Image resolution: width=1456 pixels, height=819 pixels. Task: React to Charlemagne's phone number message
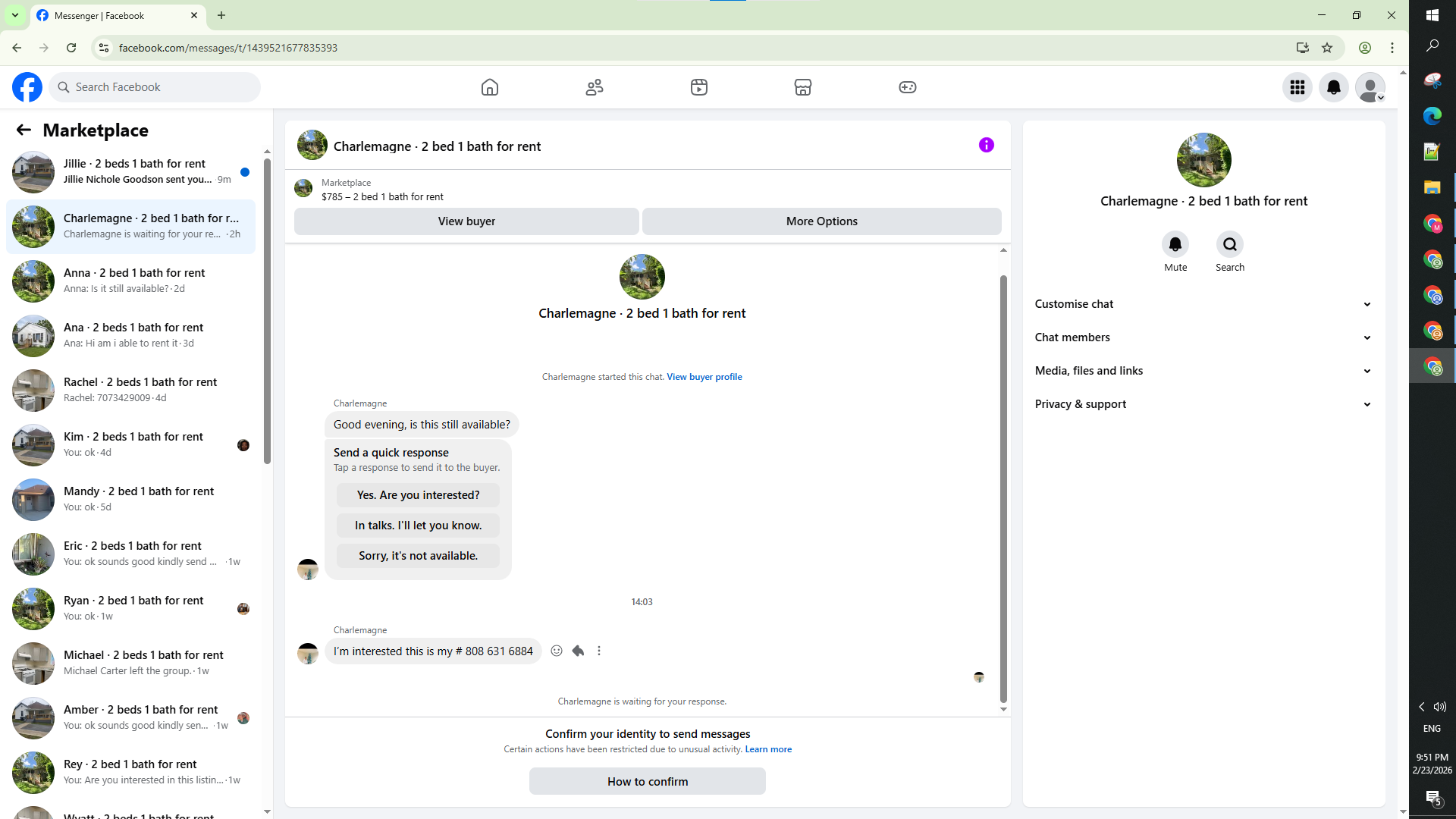[x=557, y=651]
